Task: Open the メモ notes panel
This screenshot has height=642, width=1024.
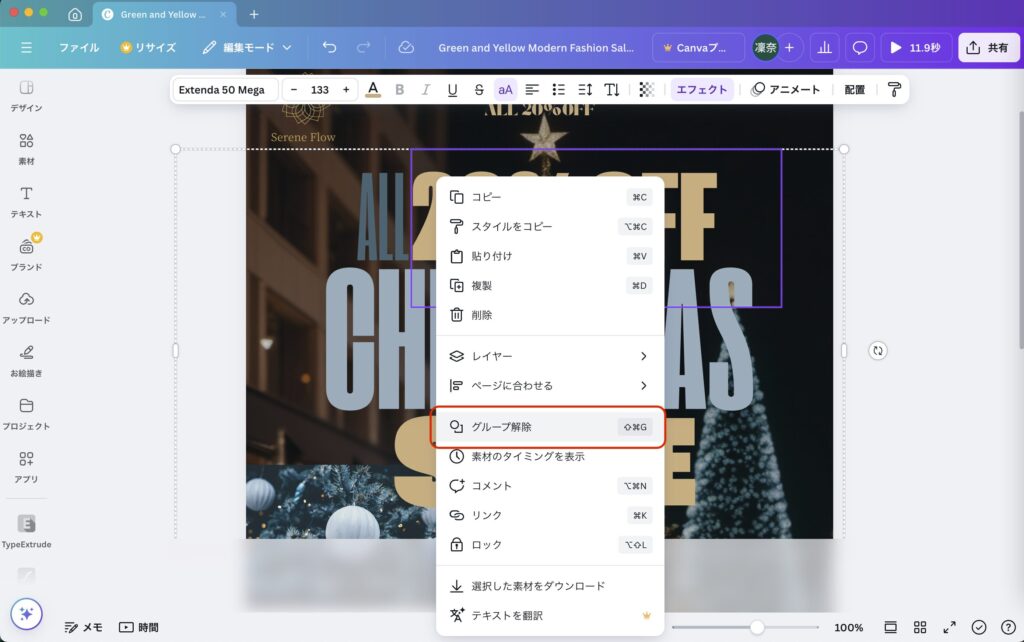Action: pos(84,628)
